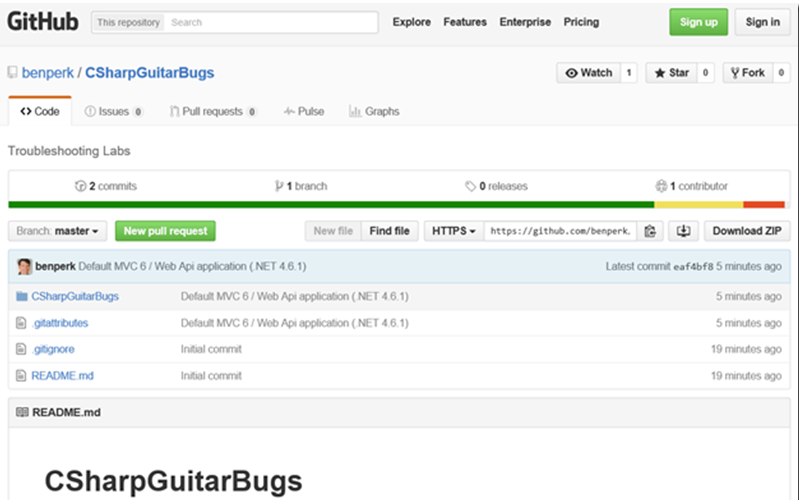Open the 2 commits link
The image size is (799, 500).
coord(106,186)
